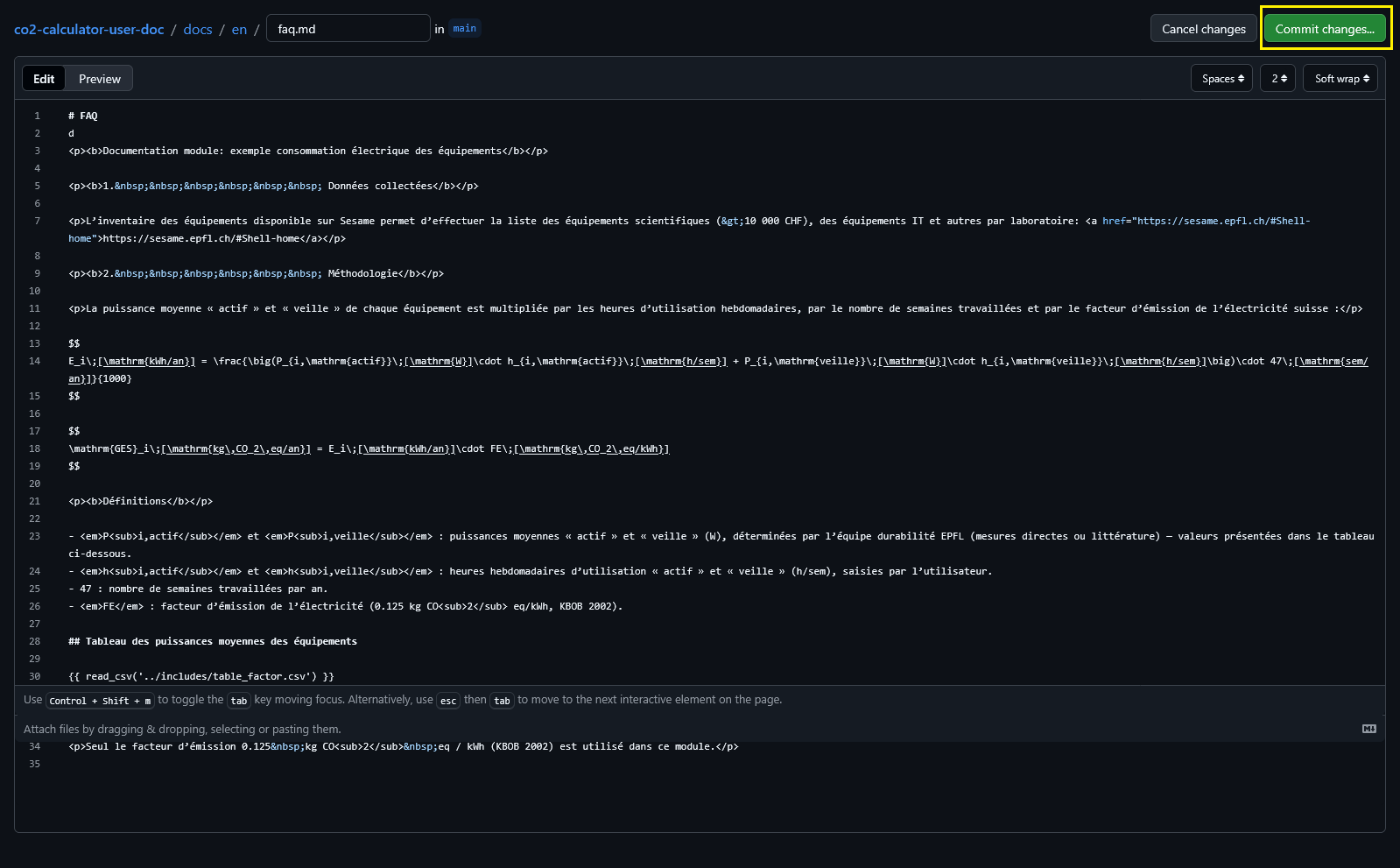Image resolution: width=1400 pixels, height=868 pixels.
Task: Click the read_csv table_factor.csv line
Action: pos(201,676)
